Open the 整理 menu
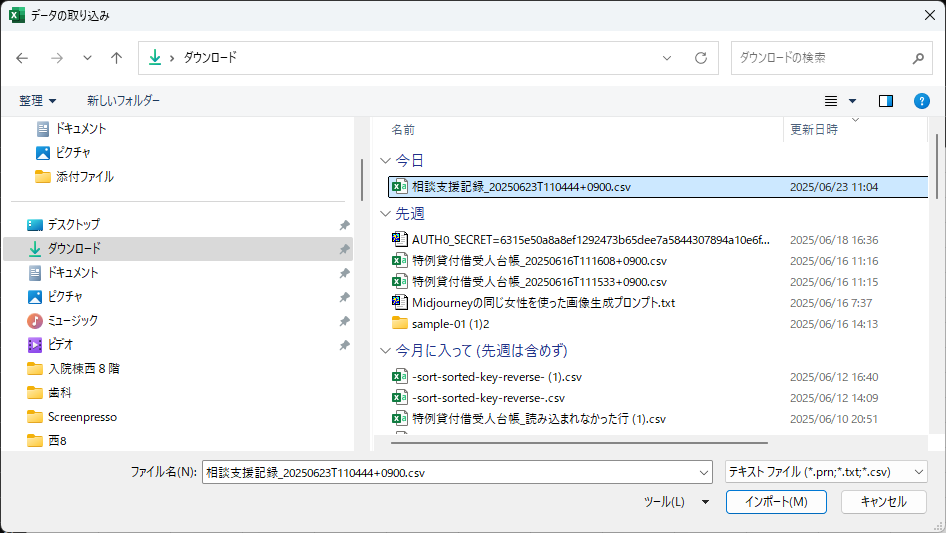Screen dimensions: 946x533 click(38, 101)
